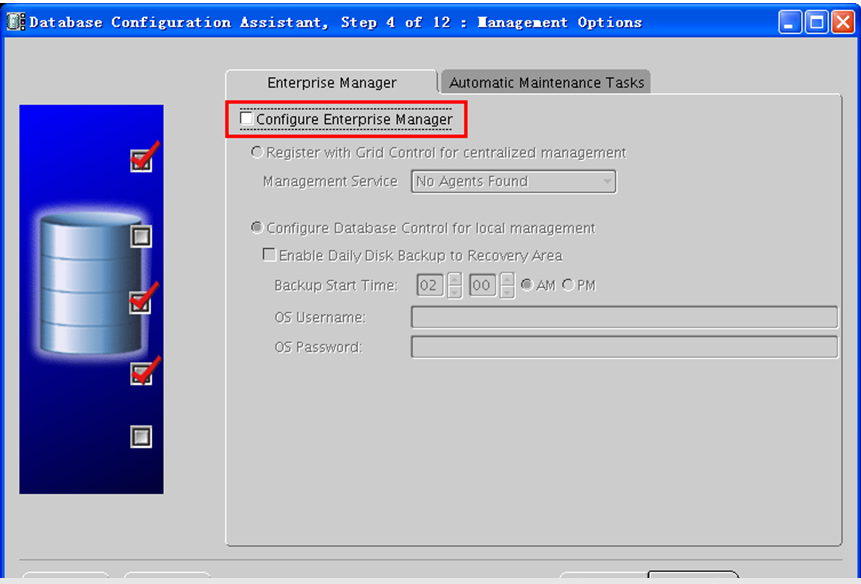Check the Configure Enterprise Manager checkbox
The width and height of the screenshot is (861, 584).
click(x=247, y=119)
